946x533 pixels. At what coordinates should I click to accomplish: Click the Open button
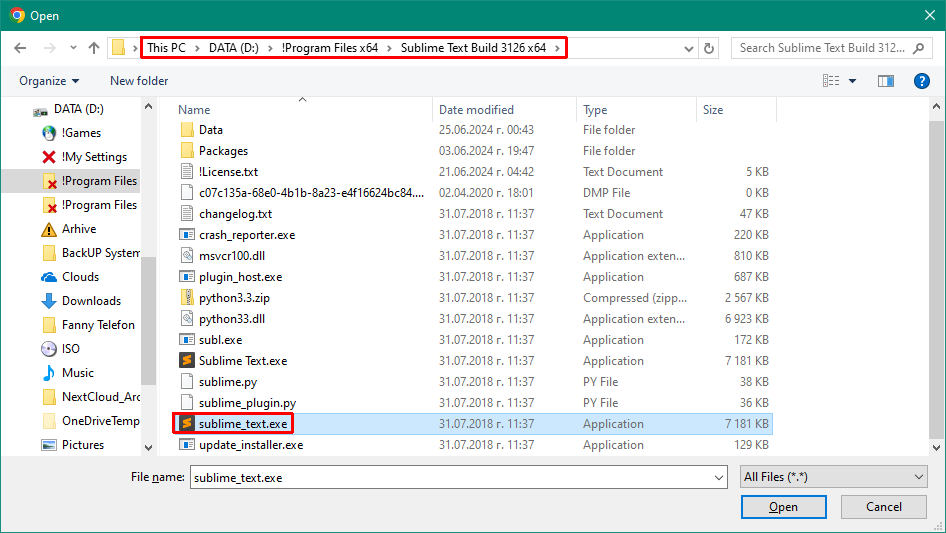[783, 507]
